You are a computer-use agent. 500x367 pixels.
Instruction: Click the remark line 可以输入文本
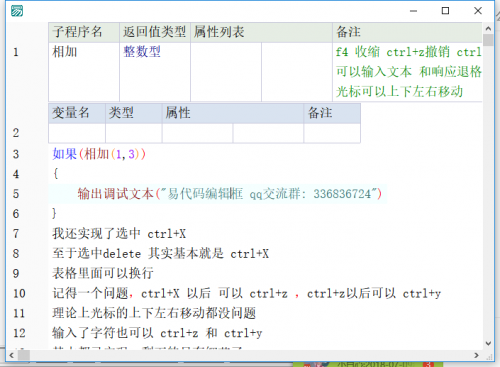coord(408,72)
